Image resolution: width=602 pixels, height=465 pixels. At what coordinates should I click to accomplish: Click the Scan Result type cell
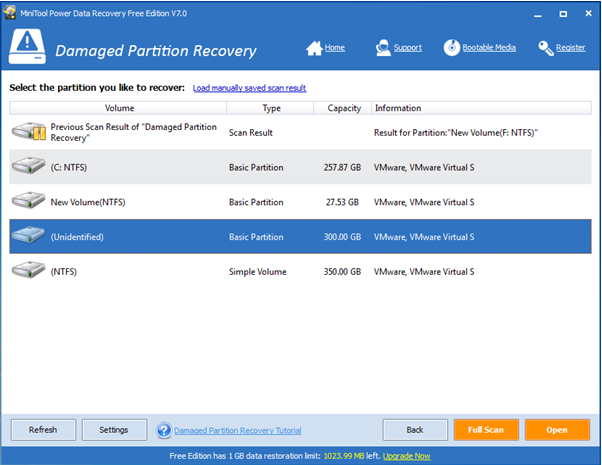251,132
